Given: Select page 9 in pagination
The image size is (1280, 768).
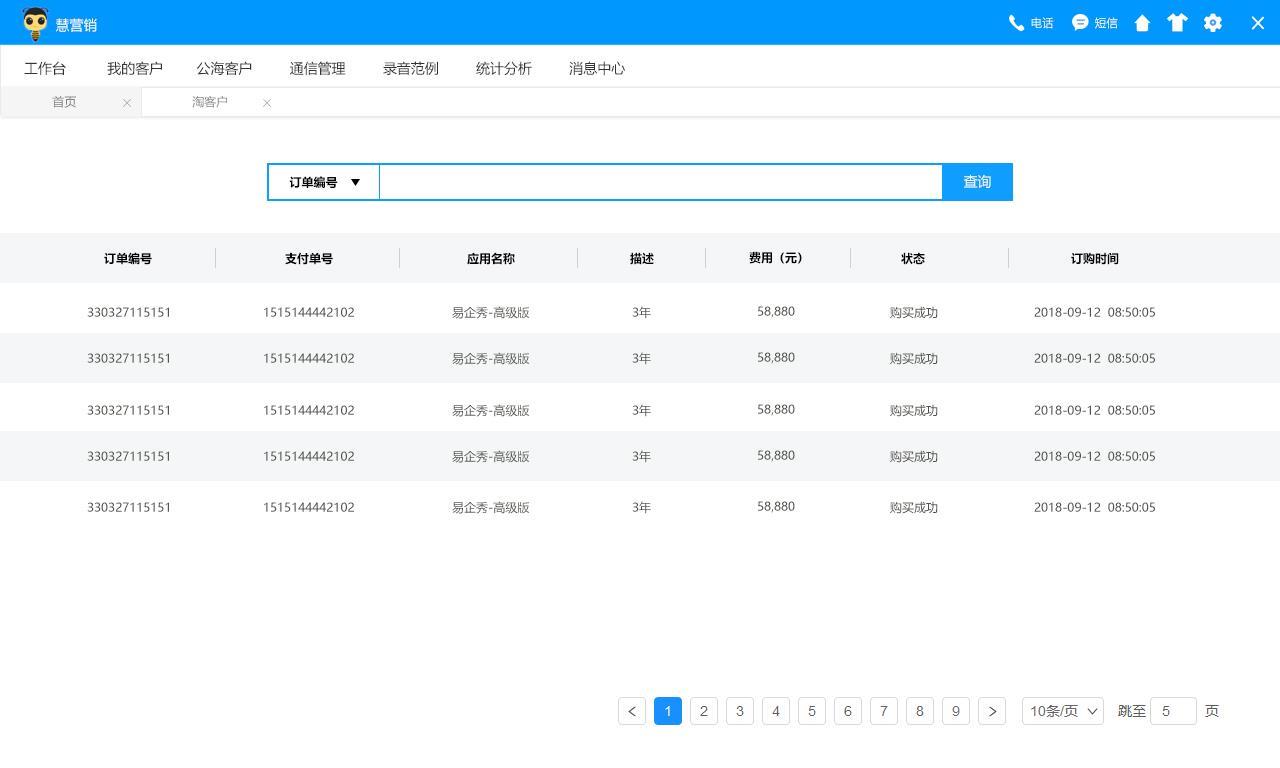Looking at the screenshot, I should (x=956, y=711).
